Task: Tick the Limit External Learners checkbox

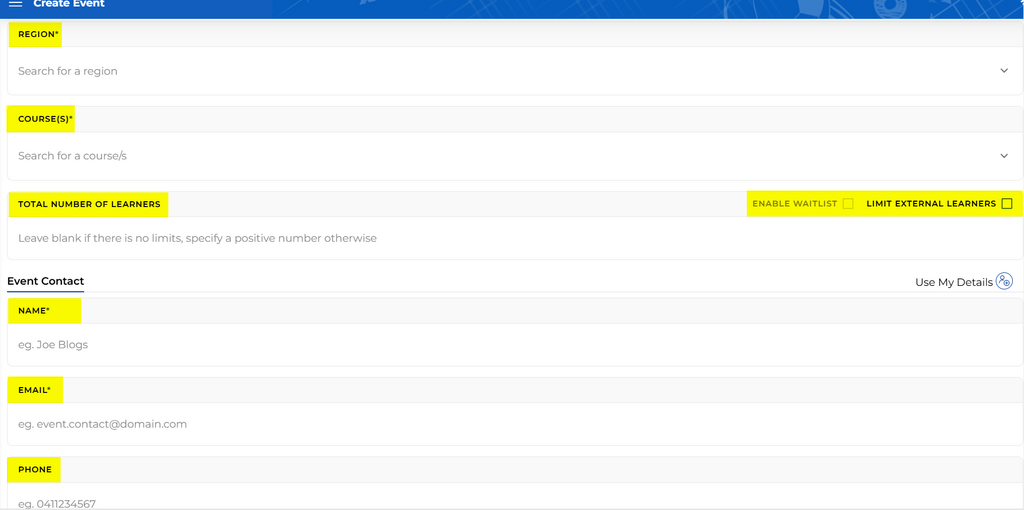Action: pyautogui.click(x=1007, y=204)
